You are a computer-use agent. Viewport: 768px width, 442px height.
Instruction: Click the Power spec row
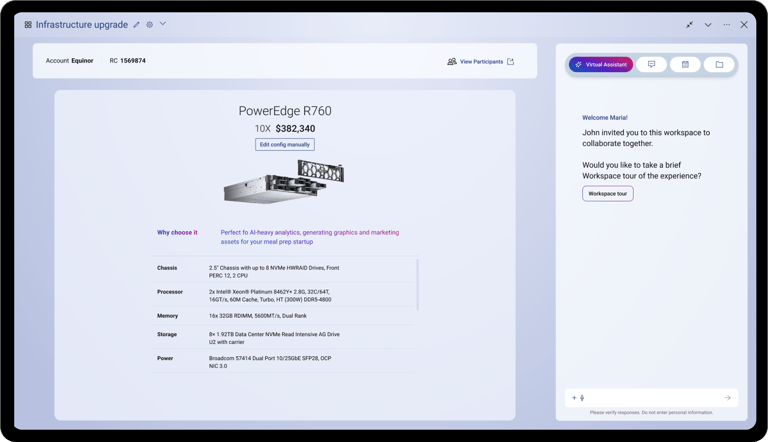coord(283,362)
